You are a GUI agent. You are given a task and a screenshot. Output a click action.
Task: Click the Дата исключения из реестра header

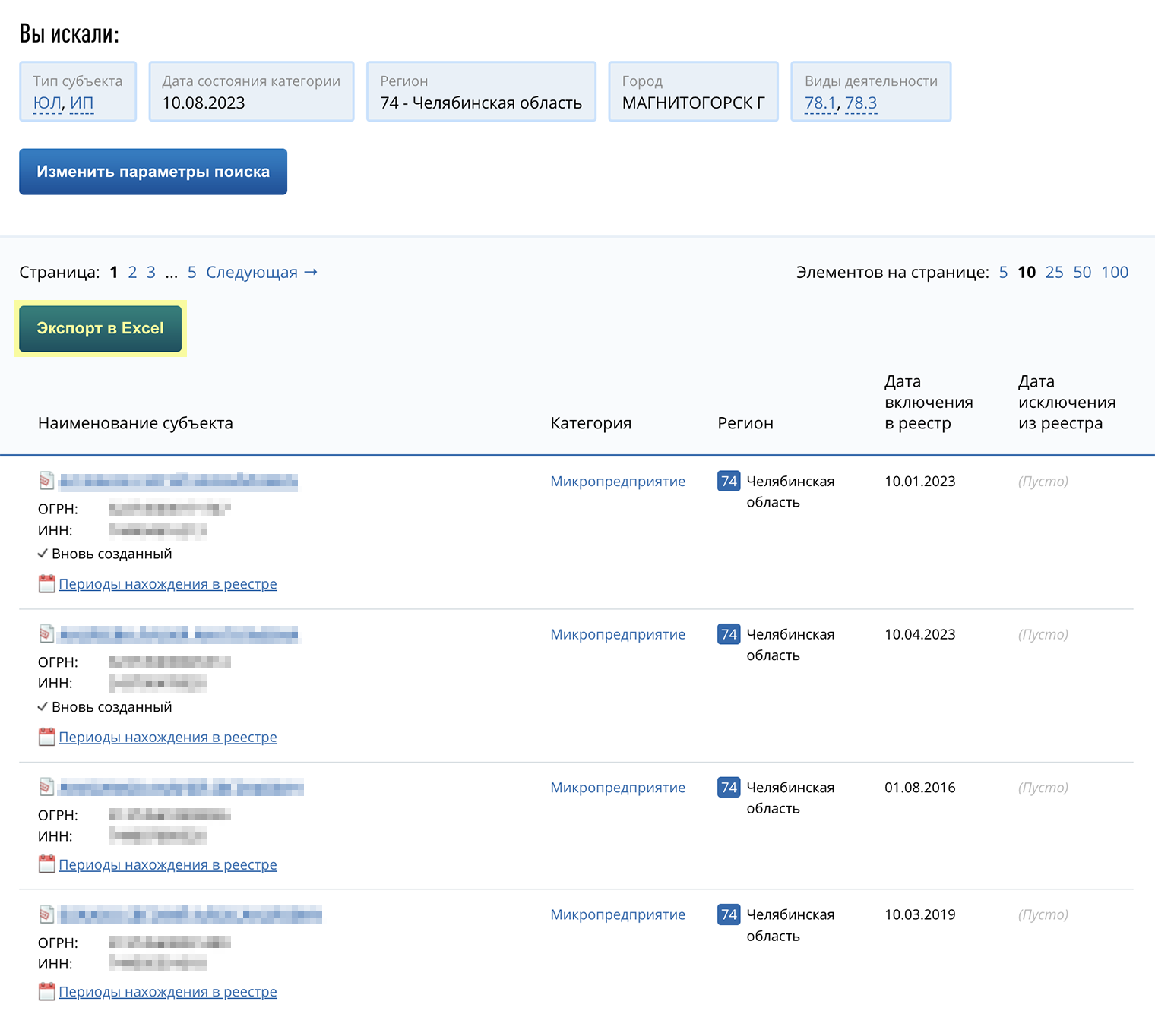pos(1067,402)
